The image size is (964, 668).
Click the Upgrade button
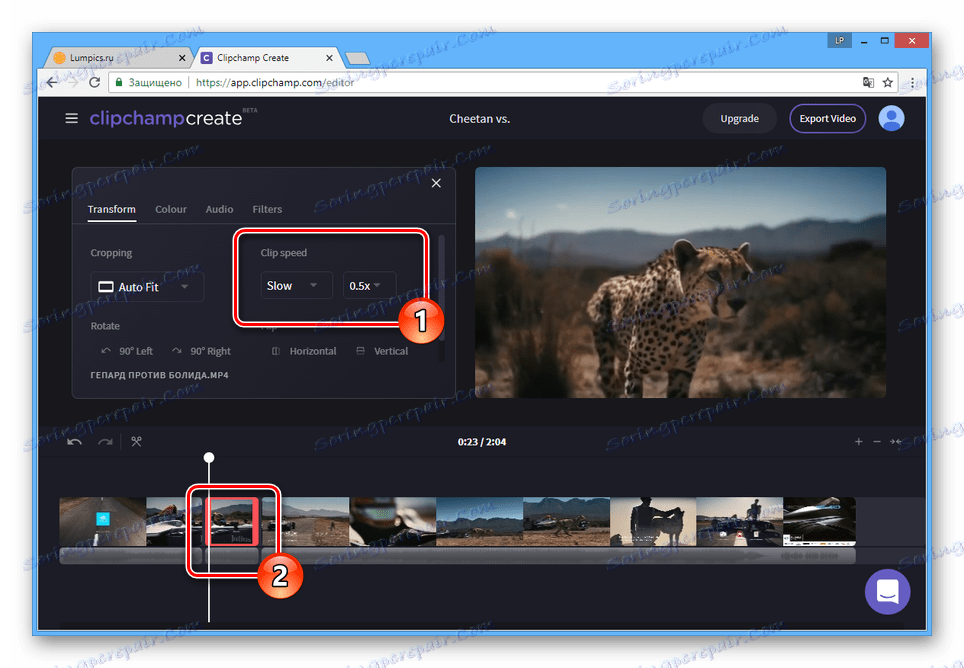click(x=739, y=118)
